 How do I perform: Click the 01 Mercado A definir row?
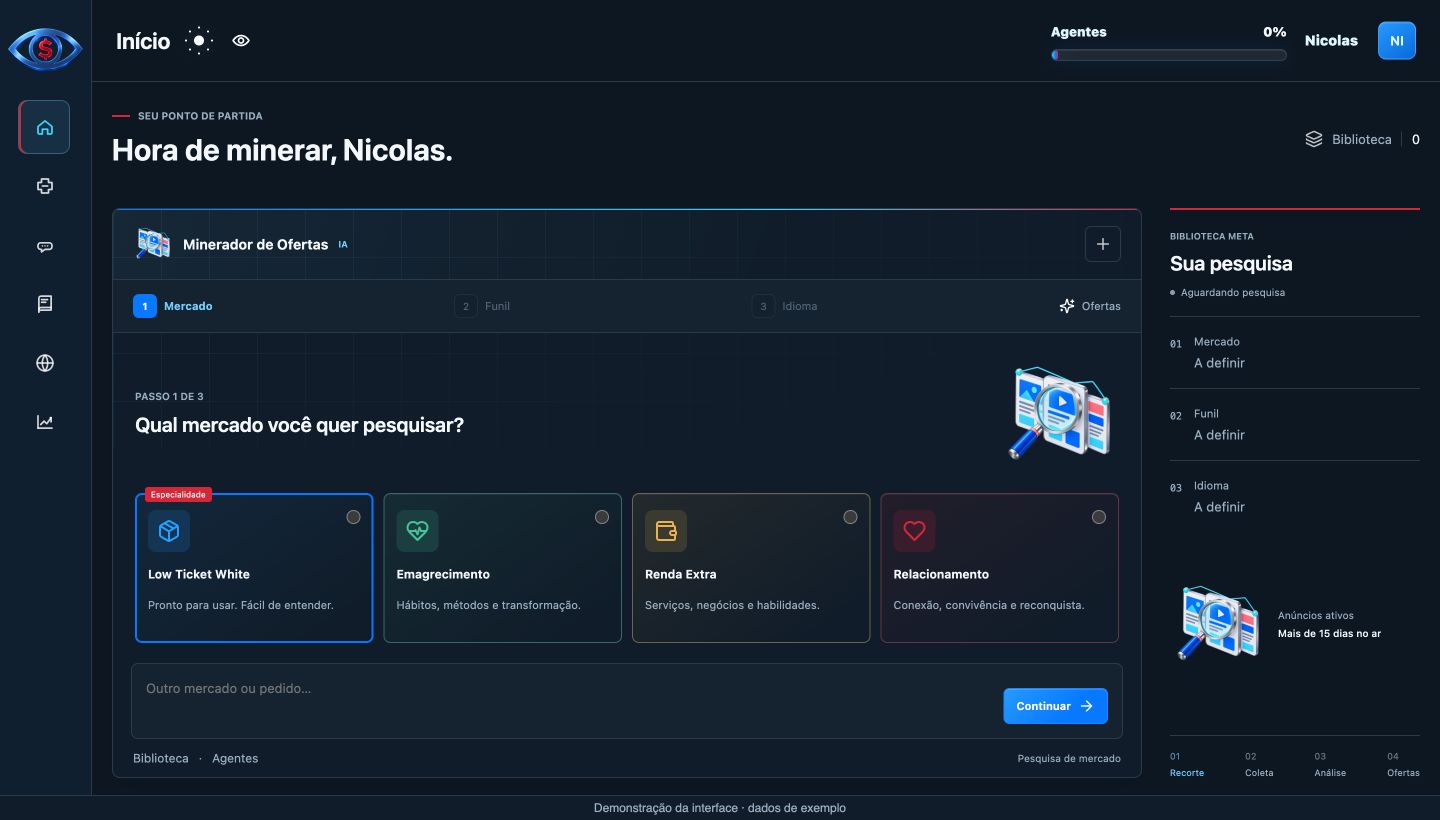coord(1295,352)
